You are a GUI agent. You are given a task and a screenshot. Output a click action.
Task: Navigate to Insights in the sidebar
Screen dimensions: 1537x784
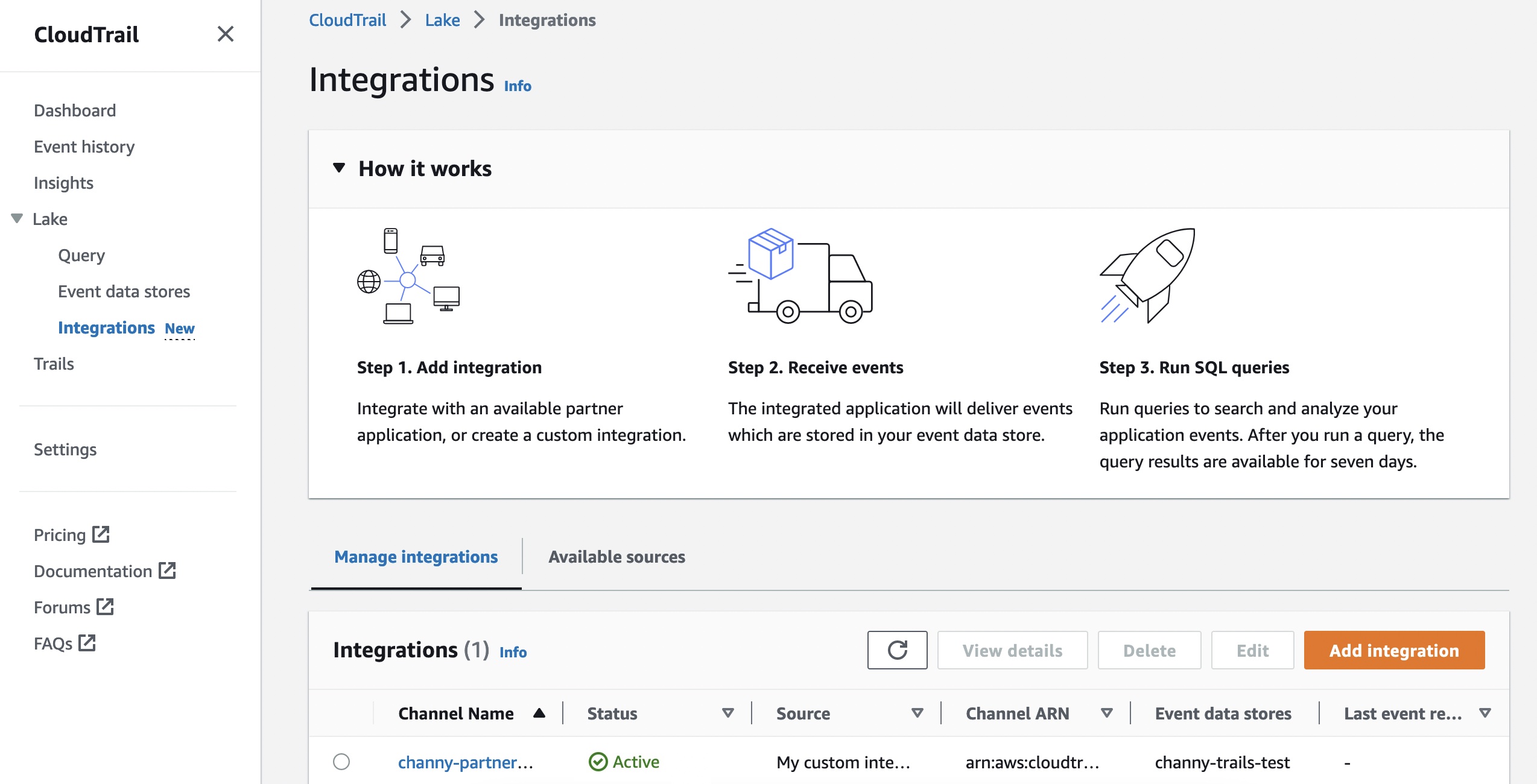[x=62, y=182]
